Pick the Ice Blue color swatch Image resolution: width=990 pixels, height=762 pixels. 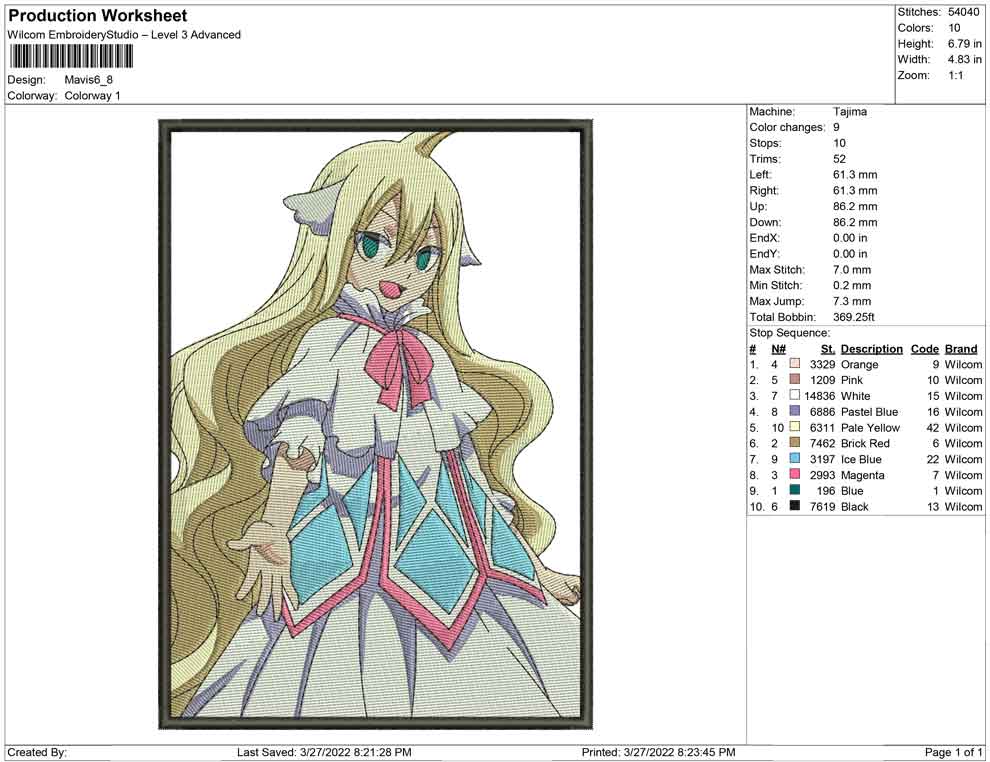point(795,458)
